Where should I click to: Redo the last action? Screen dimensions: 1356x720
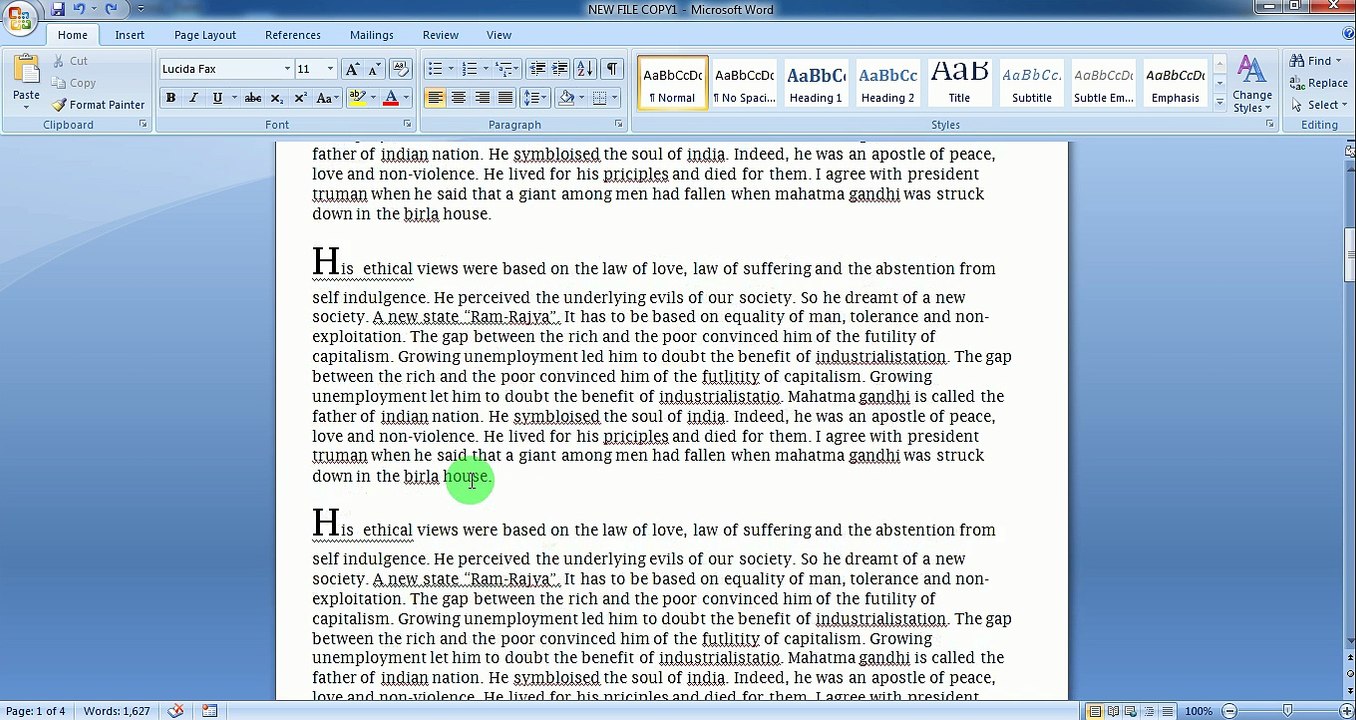pyautogui.click(x=110, y=9)
